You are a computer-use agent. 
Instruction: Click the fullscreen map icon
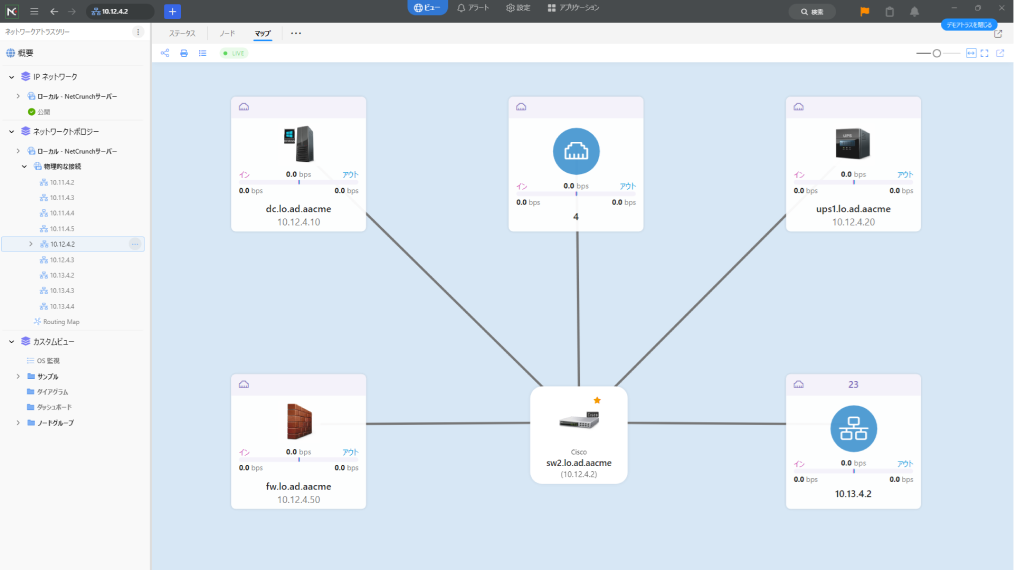coord(985,53)
